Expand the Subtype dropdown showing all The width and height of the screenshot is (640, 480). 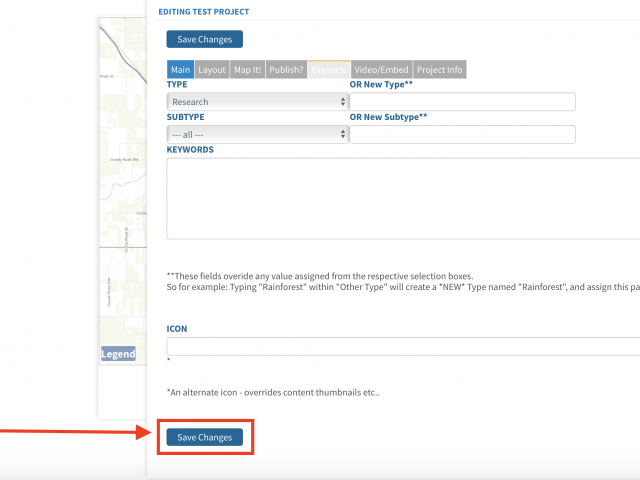[255, 135]
